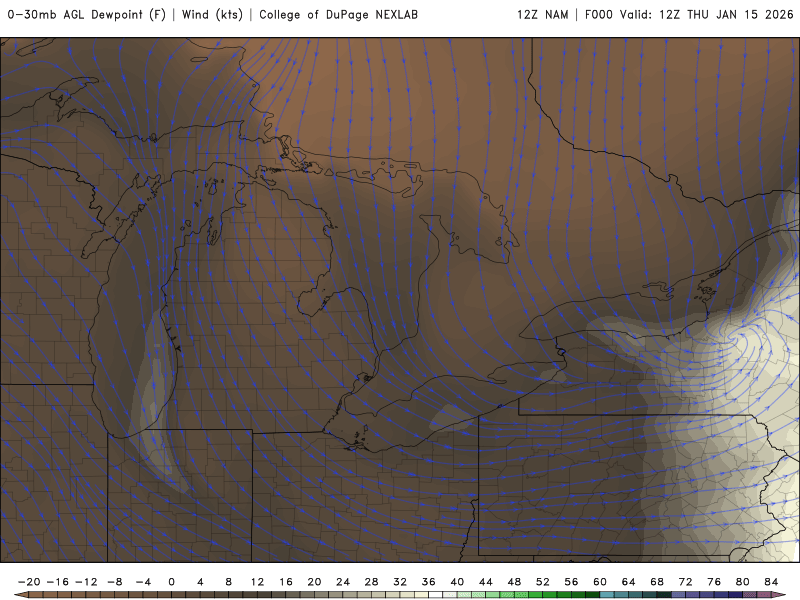Pick the 64 dewpoint scale number
The image size is (800, 600).
(x=629, y=582)
